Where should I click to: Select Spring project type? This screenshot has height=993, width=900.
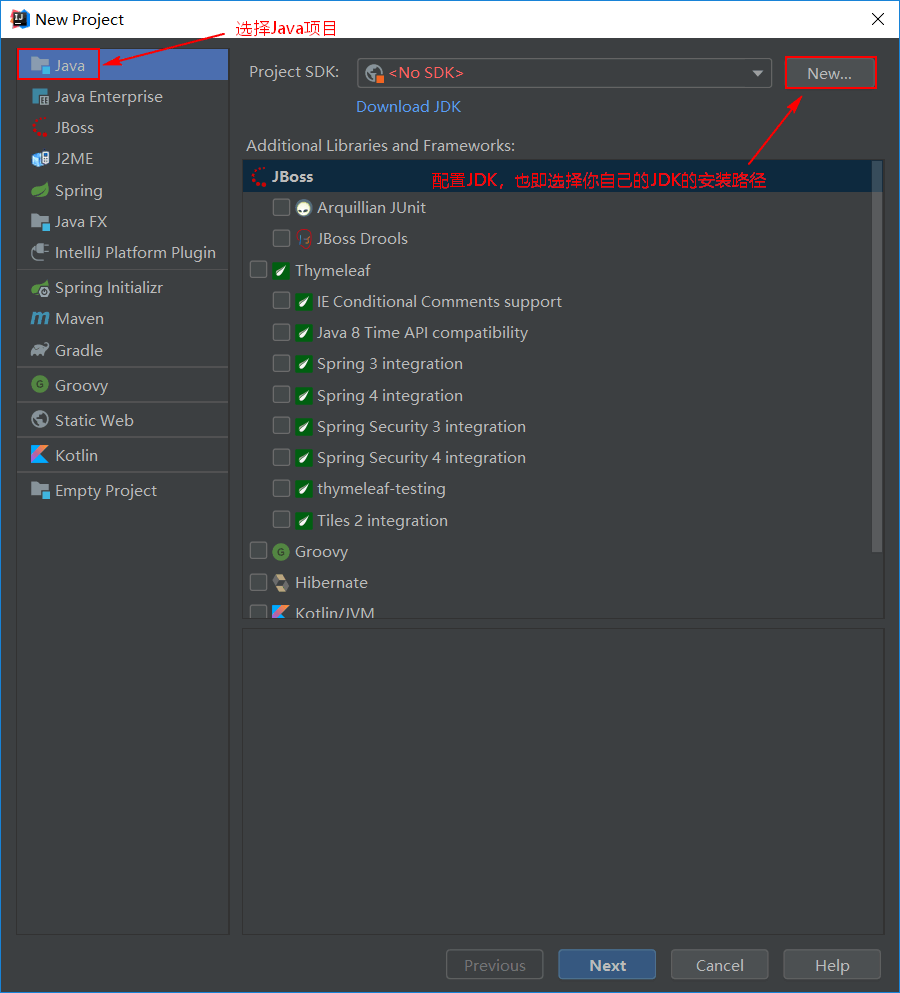point(123,190)
